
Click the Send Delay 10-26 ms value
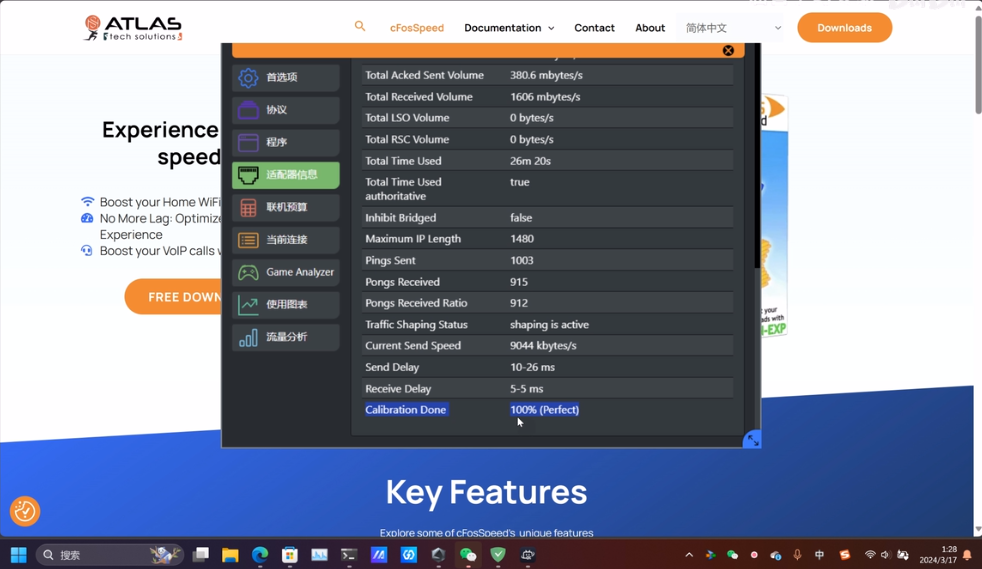(x=532, y=367)
